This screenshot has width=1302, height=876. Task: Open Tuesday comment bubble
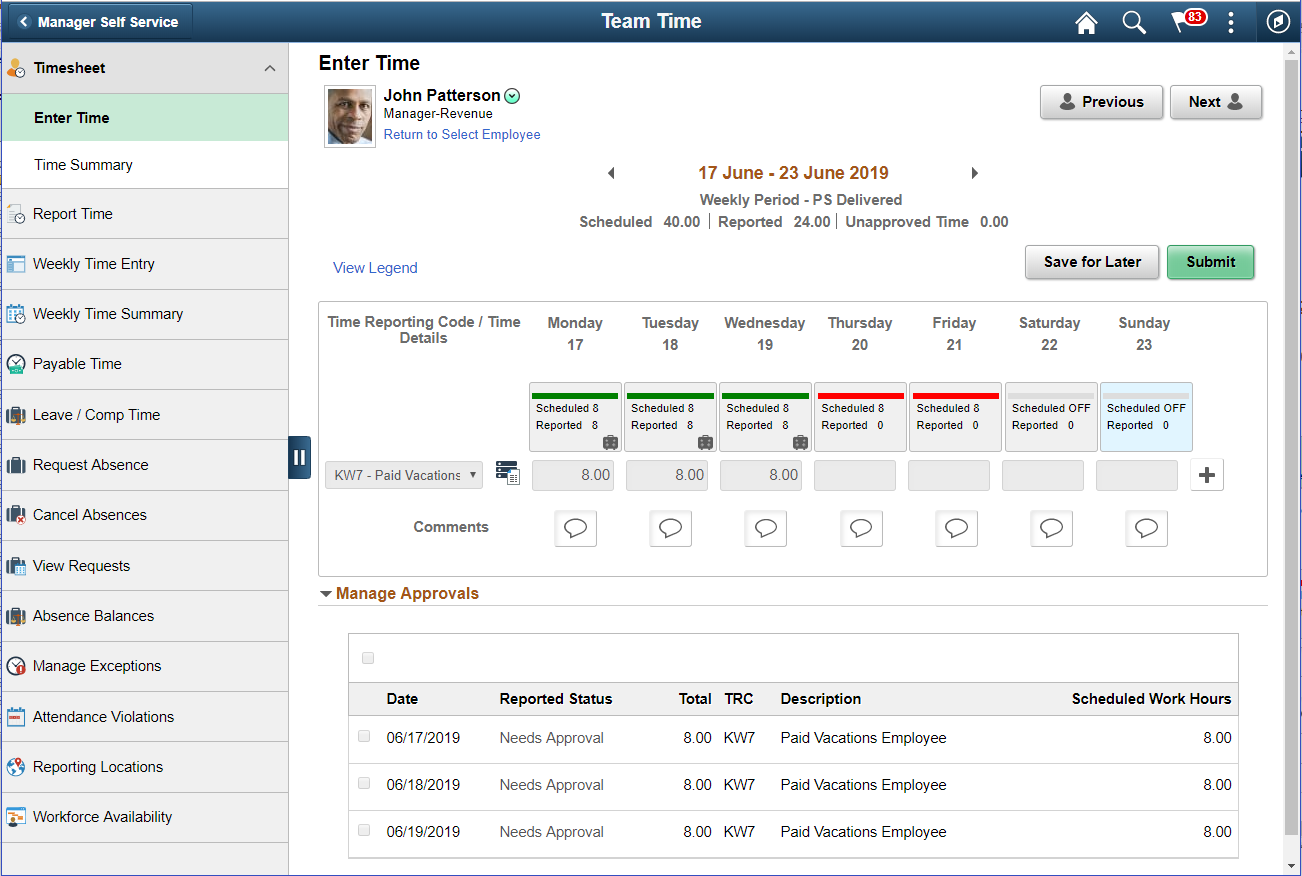(x=670, y=528)
